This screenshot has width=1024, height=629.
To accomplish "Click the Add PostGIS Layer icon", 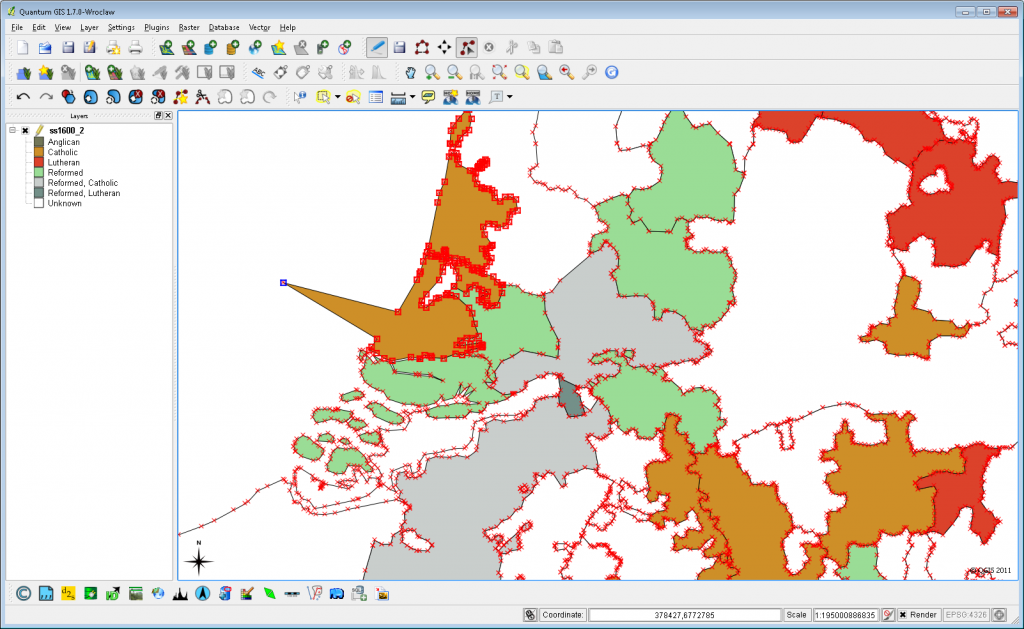I will coord(210,48).
